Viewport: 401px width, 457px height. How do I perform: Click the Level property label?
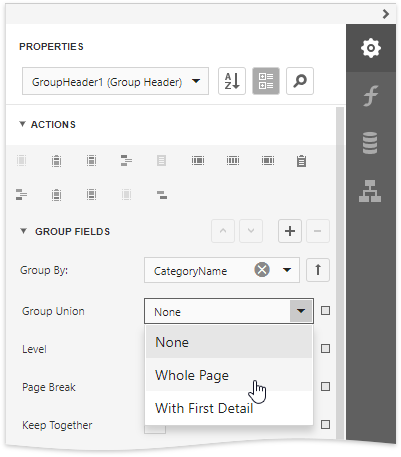(34, 349)
